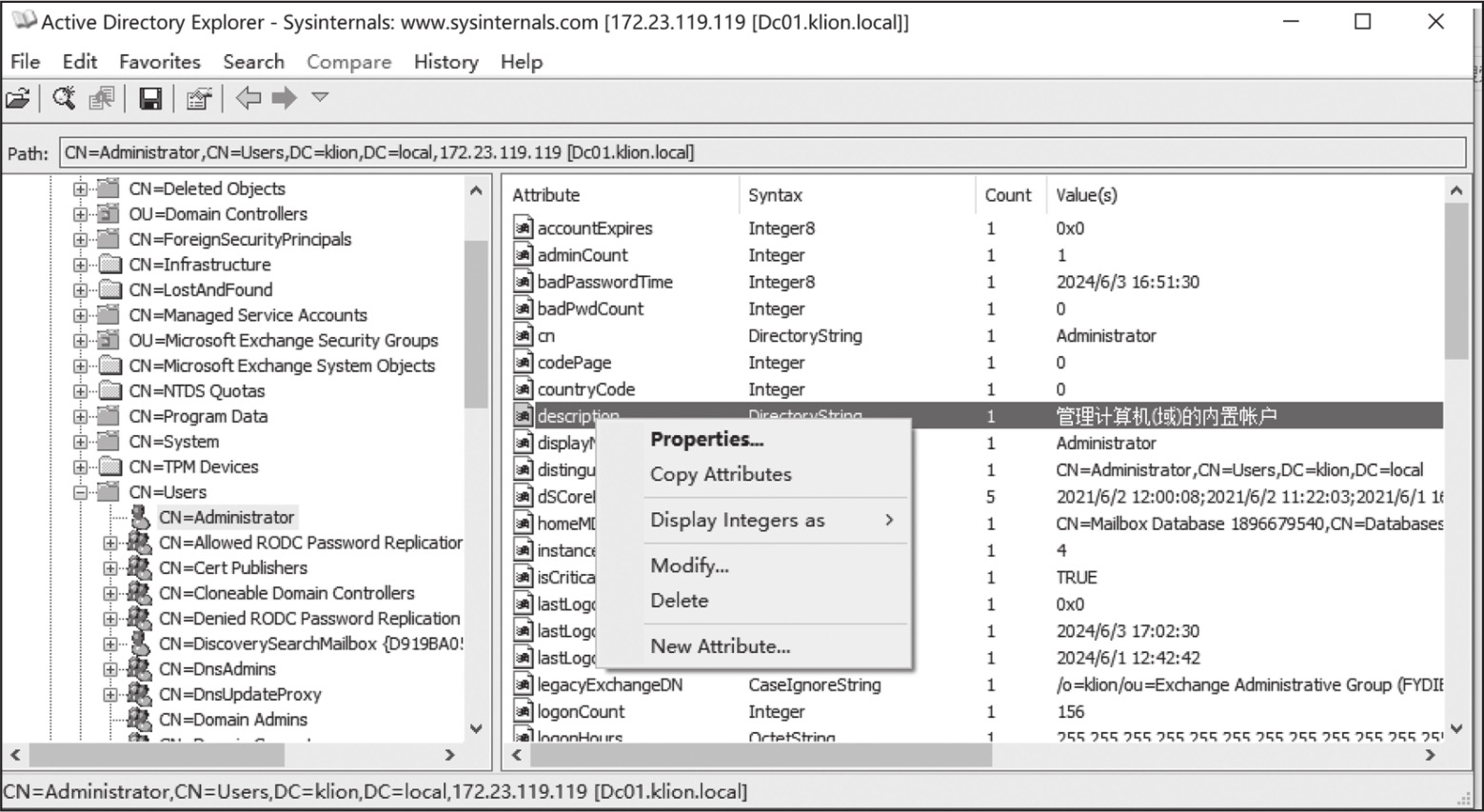
Task: Go forward with right arrow toolbar icon
Action: click(x=285, y=97)
